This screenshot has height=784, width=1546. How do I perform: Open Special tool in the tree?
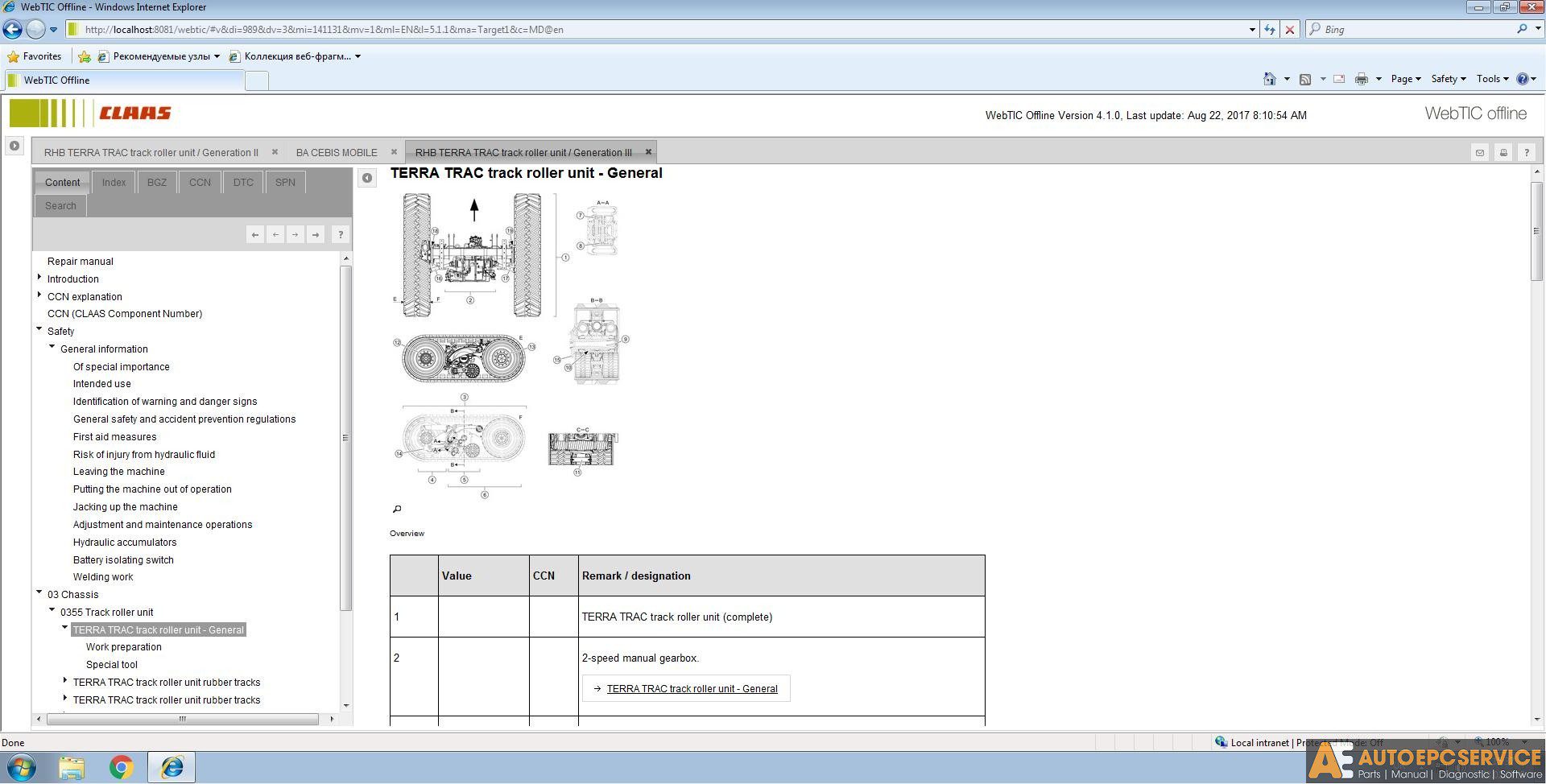111,665
